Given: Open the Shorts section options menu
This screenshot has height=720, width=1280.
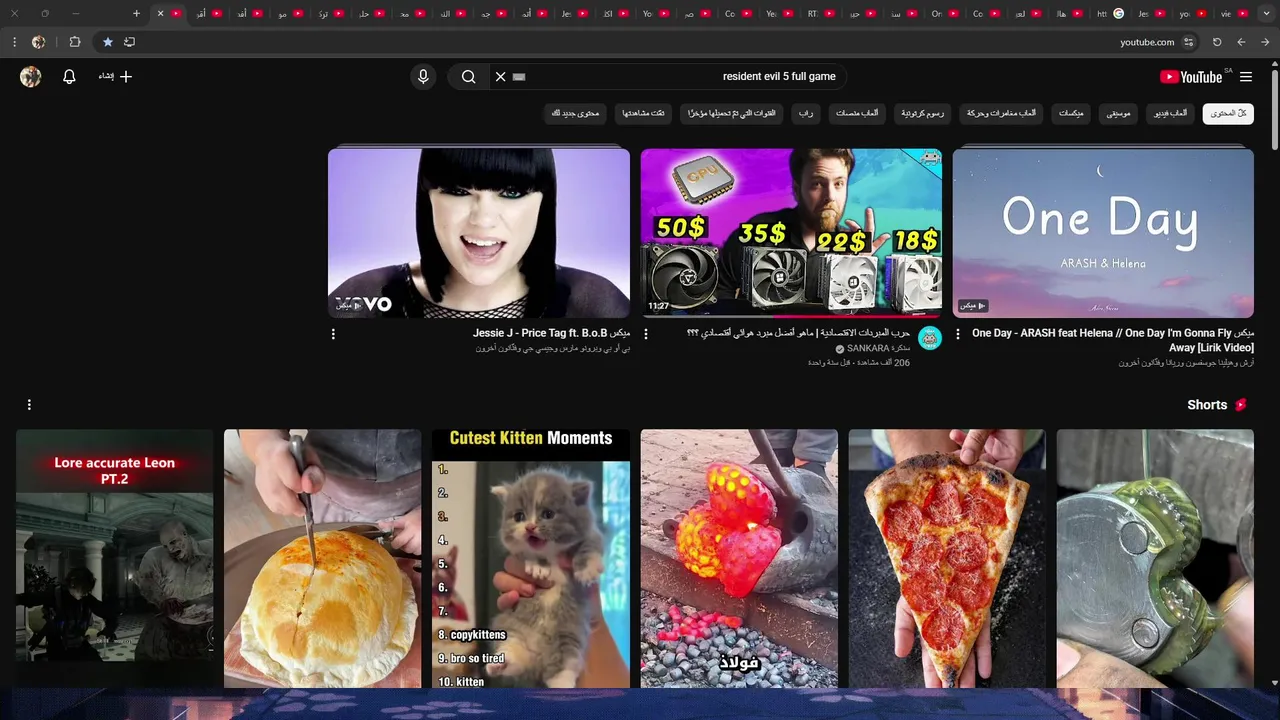Looking at the screenshot, I should click(x=29, y=405).
